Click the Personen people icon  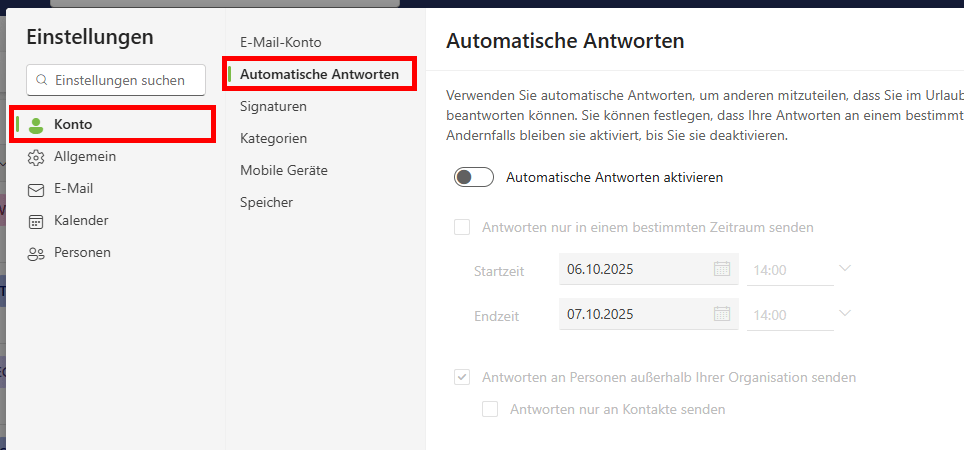point(37,253)
